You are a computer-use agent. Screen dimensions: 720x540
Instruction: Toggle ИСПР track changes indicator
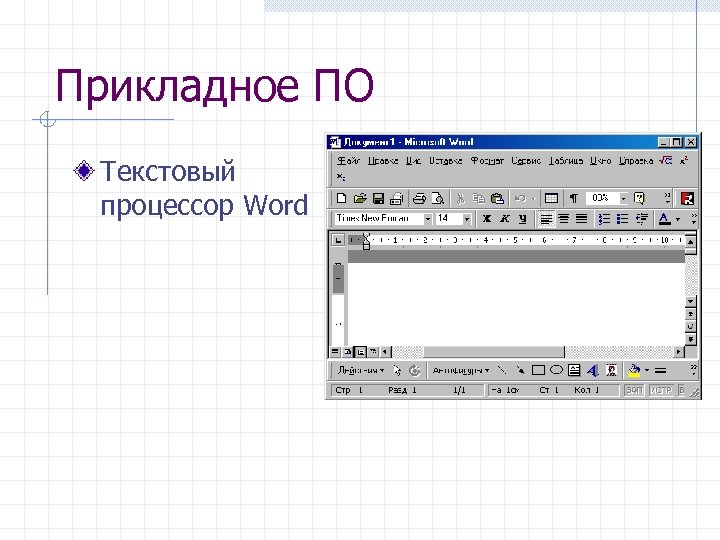click(661, 390)
